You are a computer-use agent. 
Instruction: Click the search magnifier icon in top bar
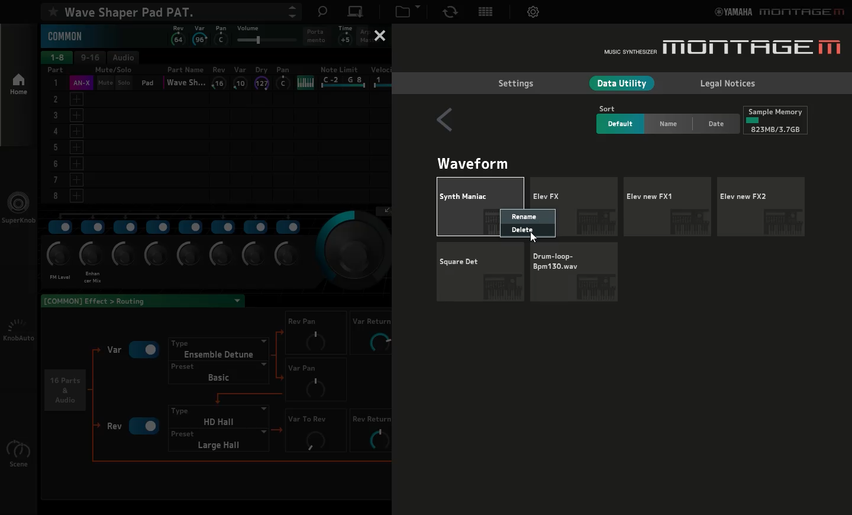pos(322,12)
